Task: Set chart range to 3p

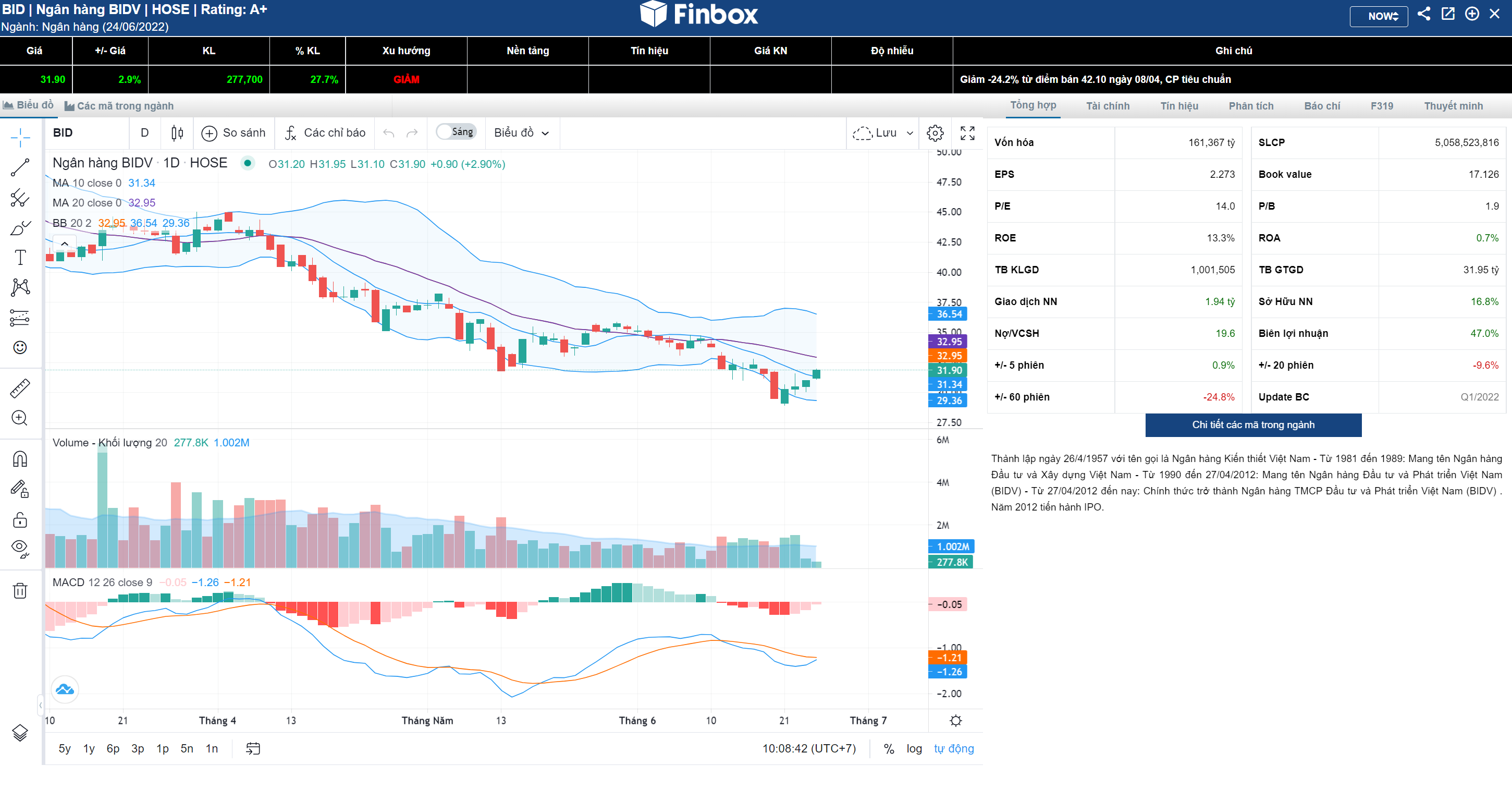Action: tap(138, 748)
